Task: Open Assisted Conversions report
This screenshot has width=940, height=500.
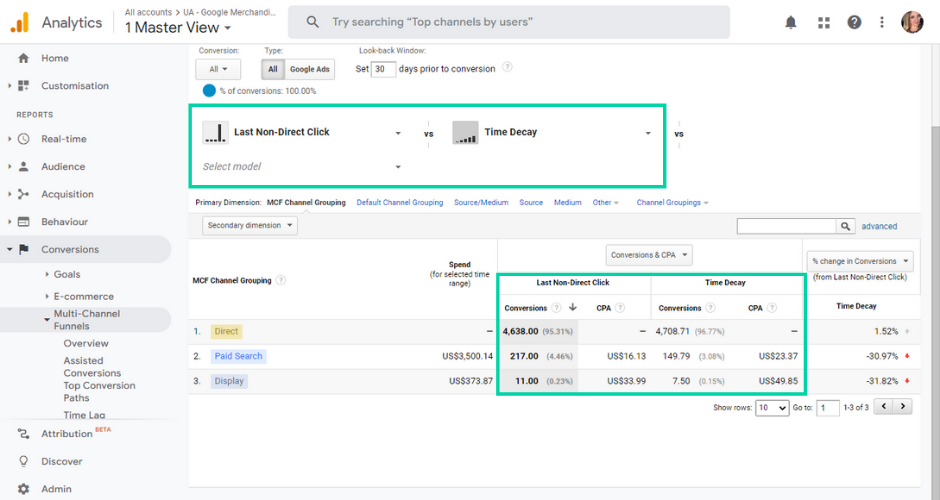Action: click(92, 367)
